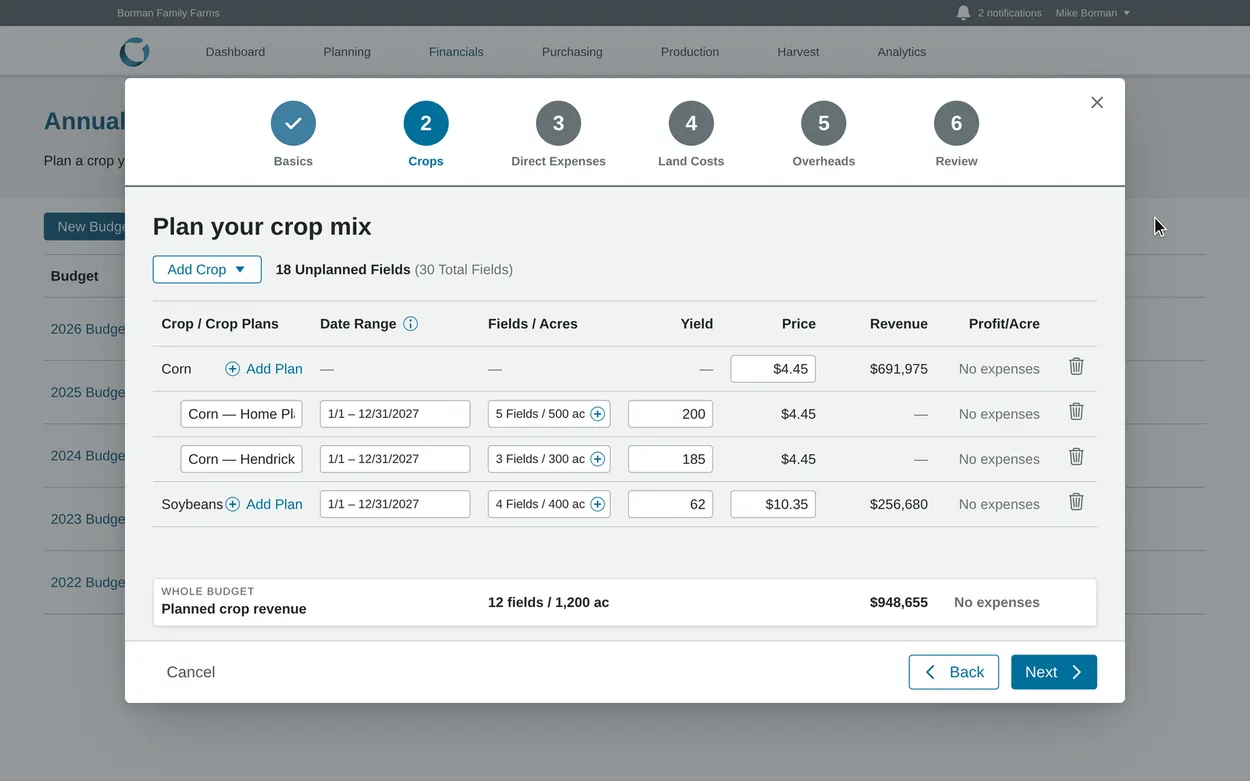Image resolution: width=1250 pixels, height=781 pixels.
Task: Click the app logo in the navigation bar
Action: pos(134,52)
